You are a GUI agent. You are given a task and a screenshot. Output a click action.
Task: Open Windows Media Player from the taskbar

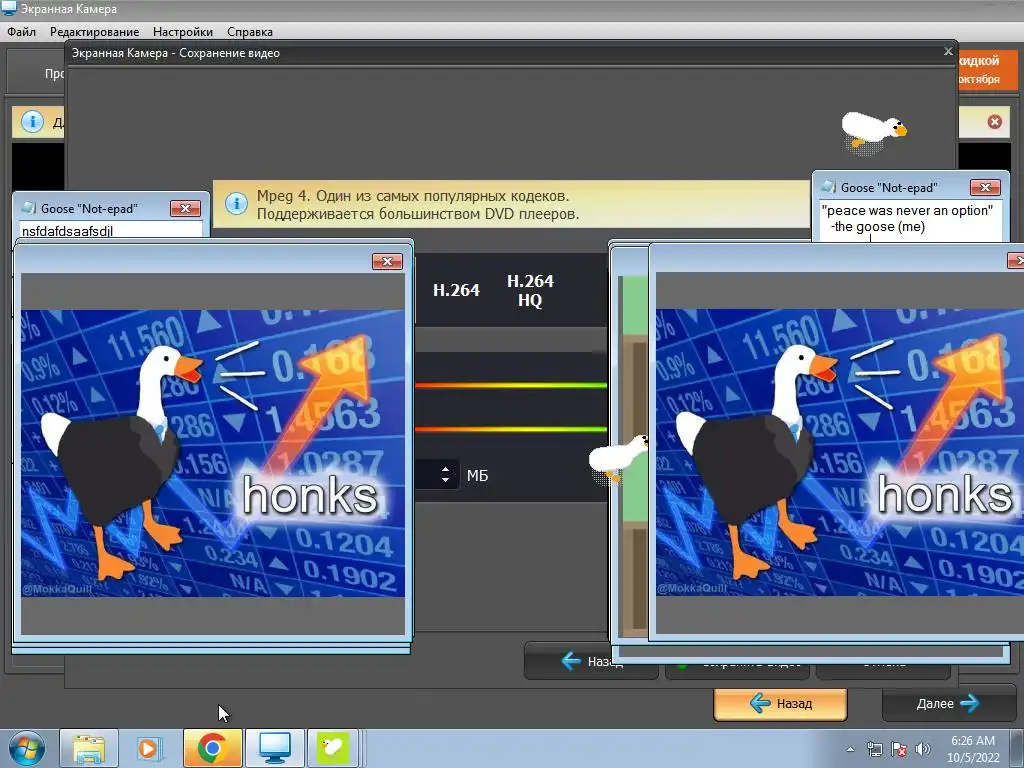148,748
